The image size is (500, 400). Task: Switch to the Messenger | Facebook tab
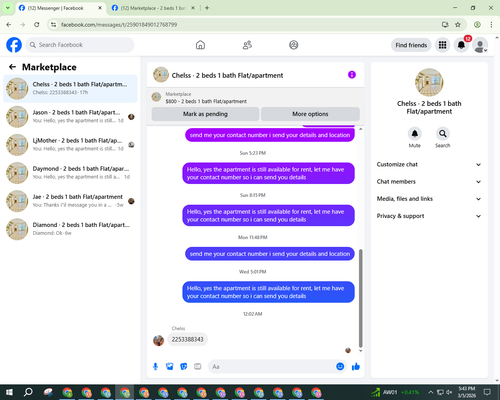click(61, 8)
